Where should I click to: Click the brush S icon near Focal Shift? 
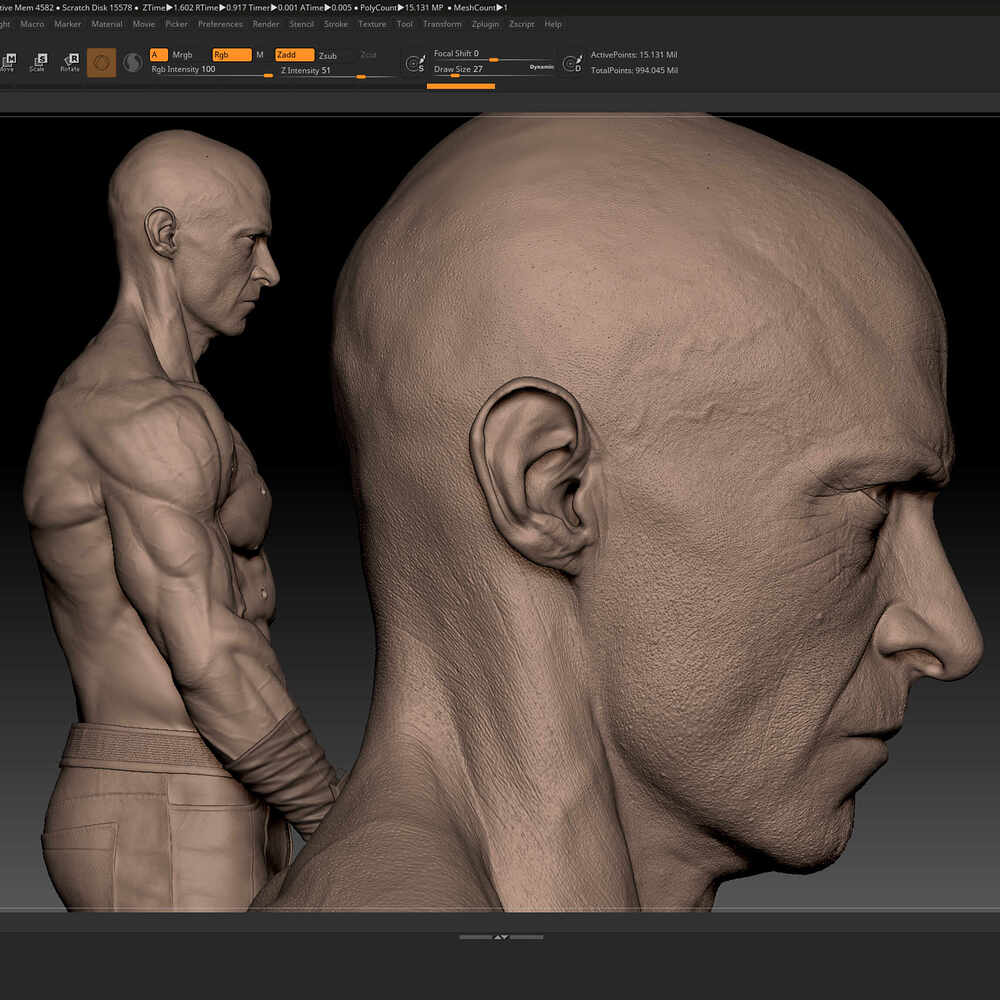tap(415, 63)
